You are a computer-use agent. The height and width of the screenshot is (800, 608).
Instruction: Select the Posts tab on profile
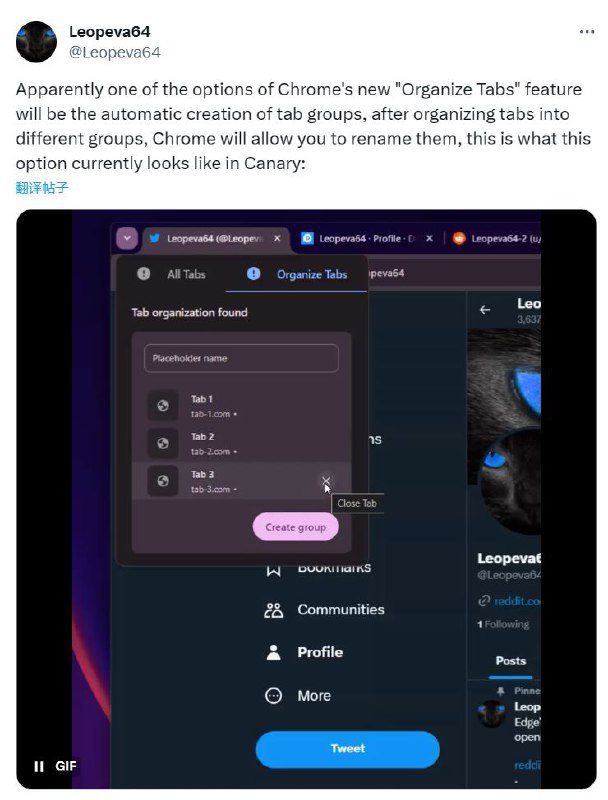[x=511, y=661]
